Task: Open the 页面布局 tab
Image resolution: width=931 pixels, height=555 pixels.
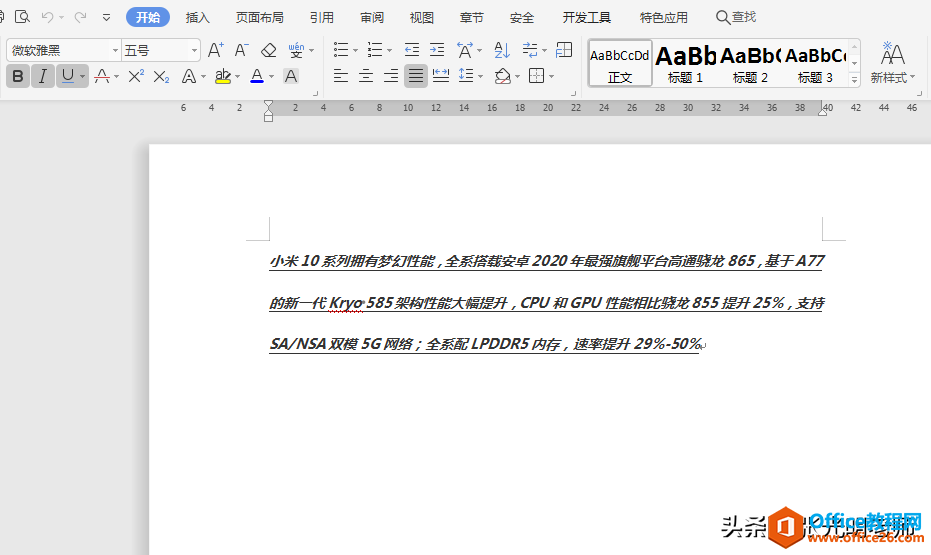Action: pyautogui.click(x=259, y=18)
